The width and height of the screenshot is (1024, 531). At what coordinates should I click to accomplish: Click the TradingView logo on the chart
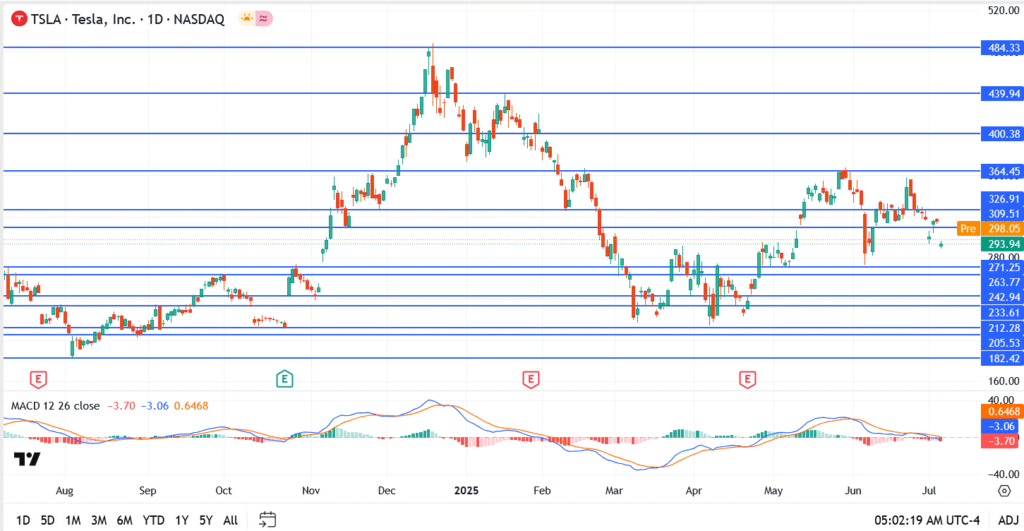[x=27, y=459]
